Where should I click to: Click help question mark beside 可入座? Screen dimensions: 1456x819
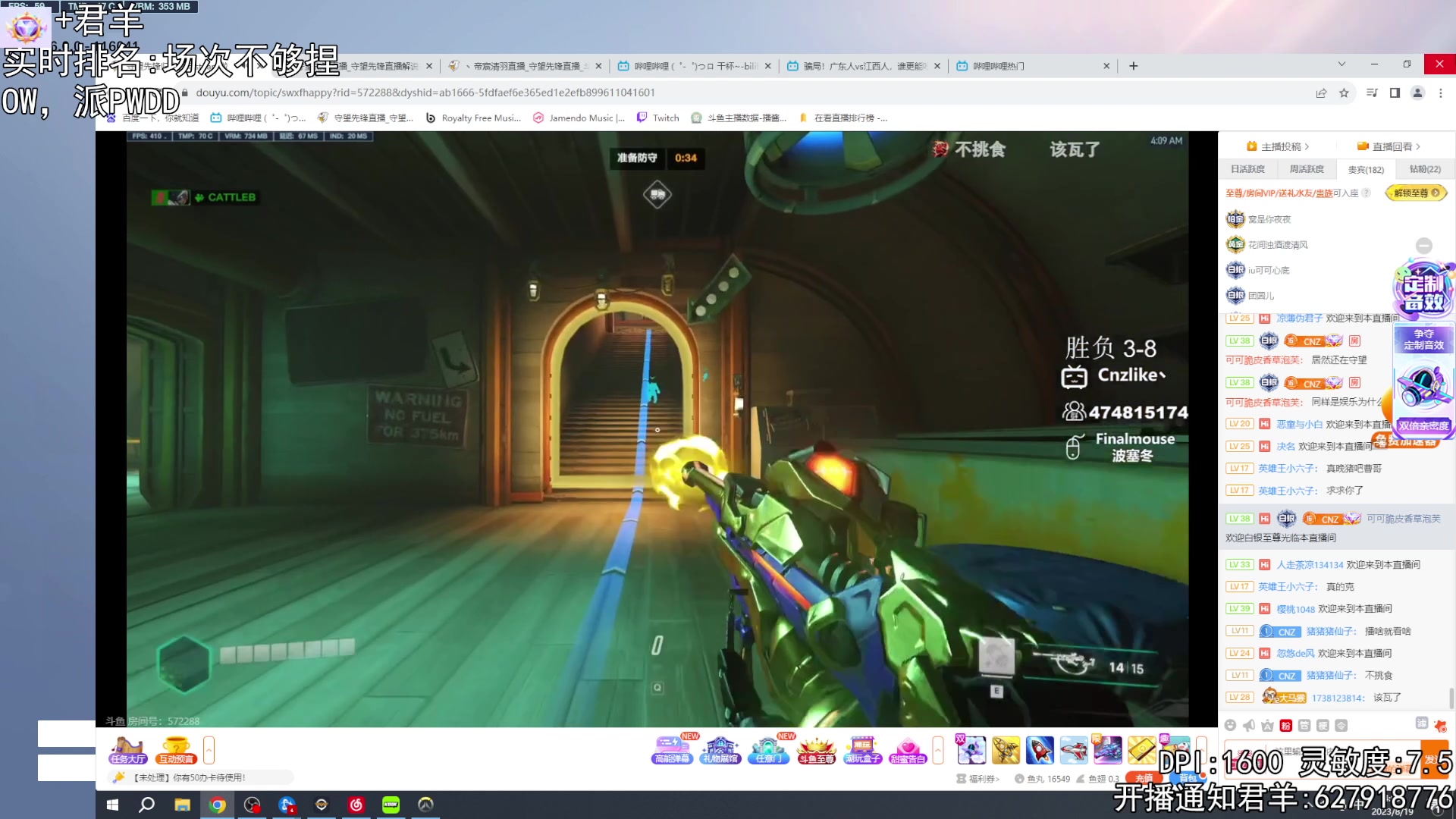pyautogui.click(x=1366, y=193)
